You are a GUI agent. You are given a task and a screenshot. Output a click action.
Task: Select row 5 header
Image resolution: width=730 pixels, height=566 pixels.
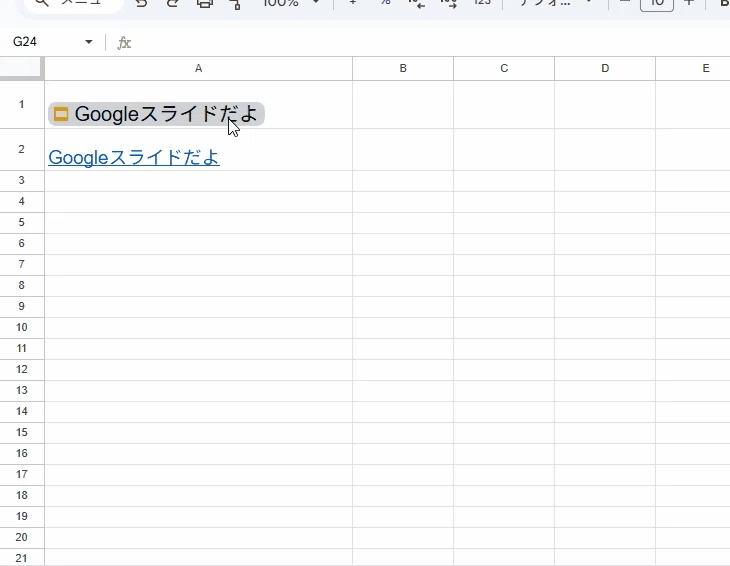[x=22, y=222]
